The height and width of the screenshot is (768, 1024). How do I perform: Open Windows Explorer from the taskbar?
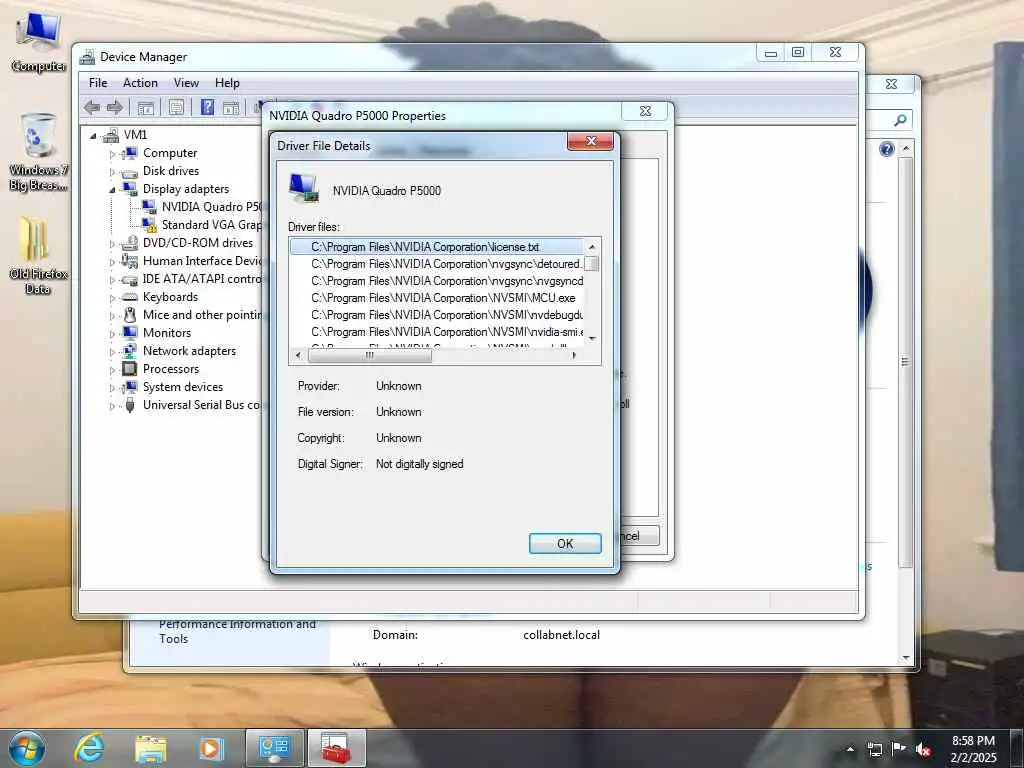pyautogui.click(x=150, y=749)
